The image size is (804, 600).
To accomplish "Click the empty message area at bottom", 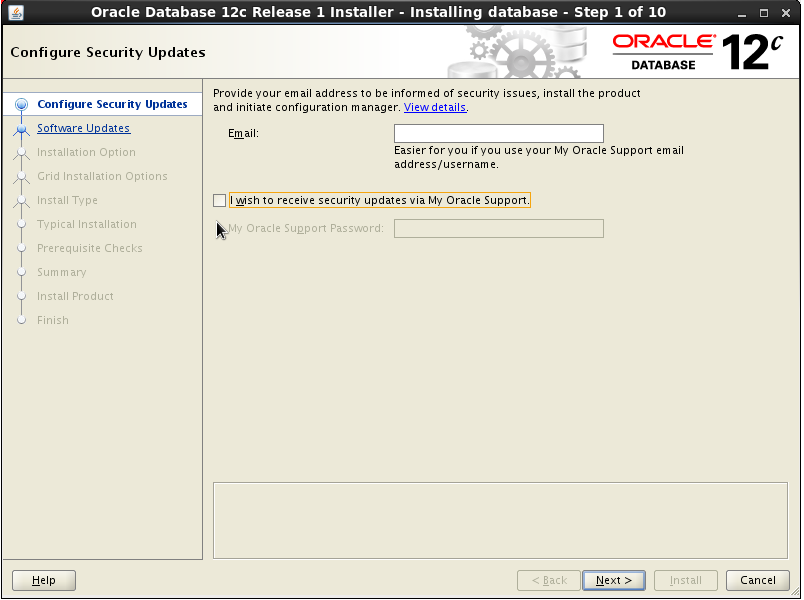I will (x=500, y=520).
